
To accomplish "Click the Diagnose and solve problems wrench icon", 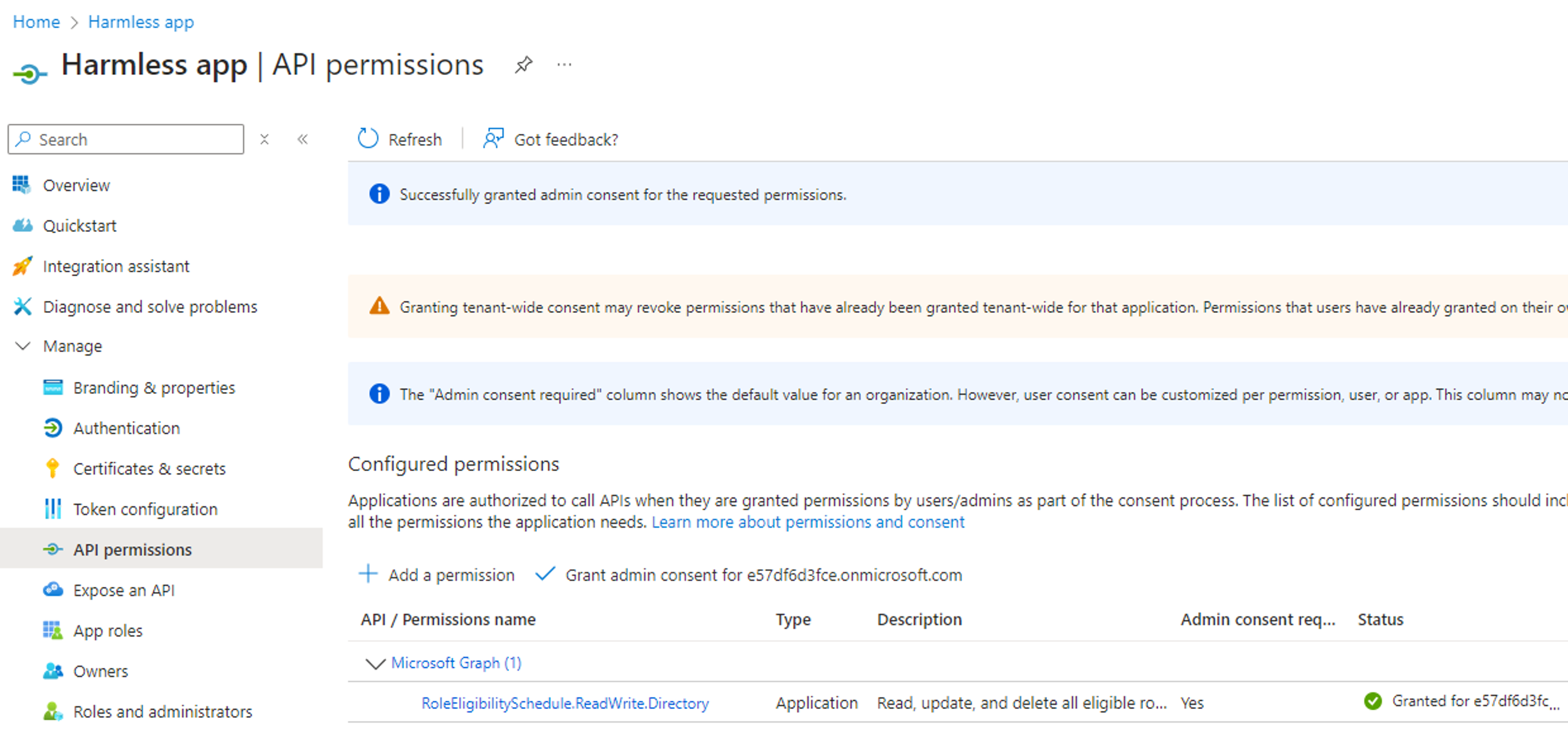I will pos(23,306).
